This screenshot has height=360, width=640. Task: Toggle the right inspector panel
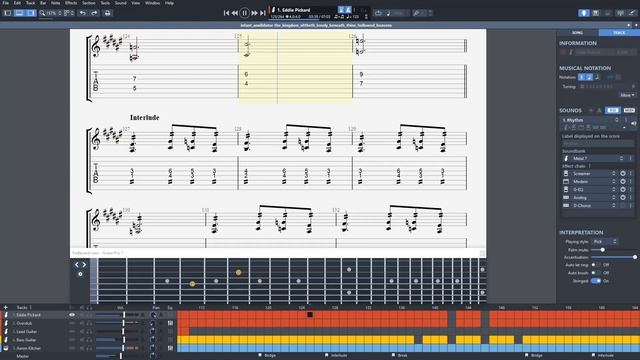[31, 13]
